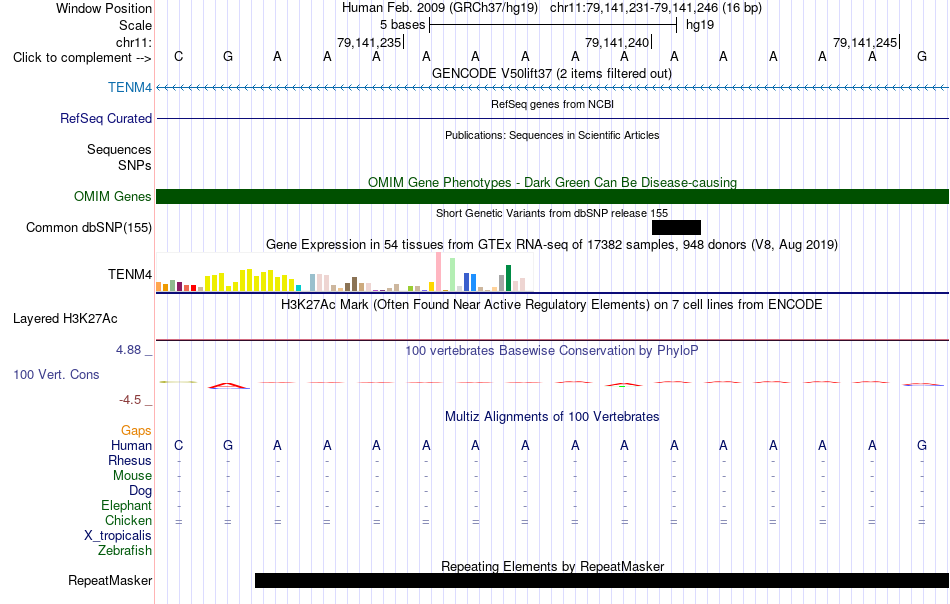Click the dark green bar in GTEx chart
This screenshot has width=950, height=604.
pyautogui.click(x=508, y=278)
